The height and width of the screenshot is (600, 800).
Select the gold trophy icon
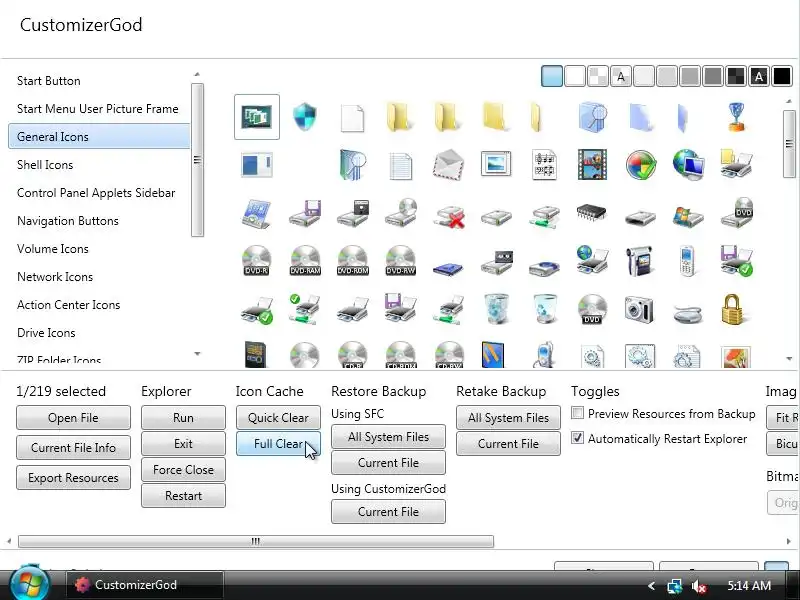pyautogui.click(x=736, y=116)
